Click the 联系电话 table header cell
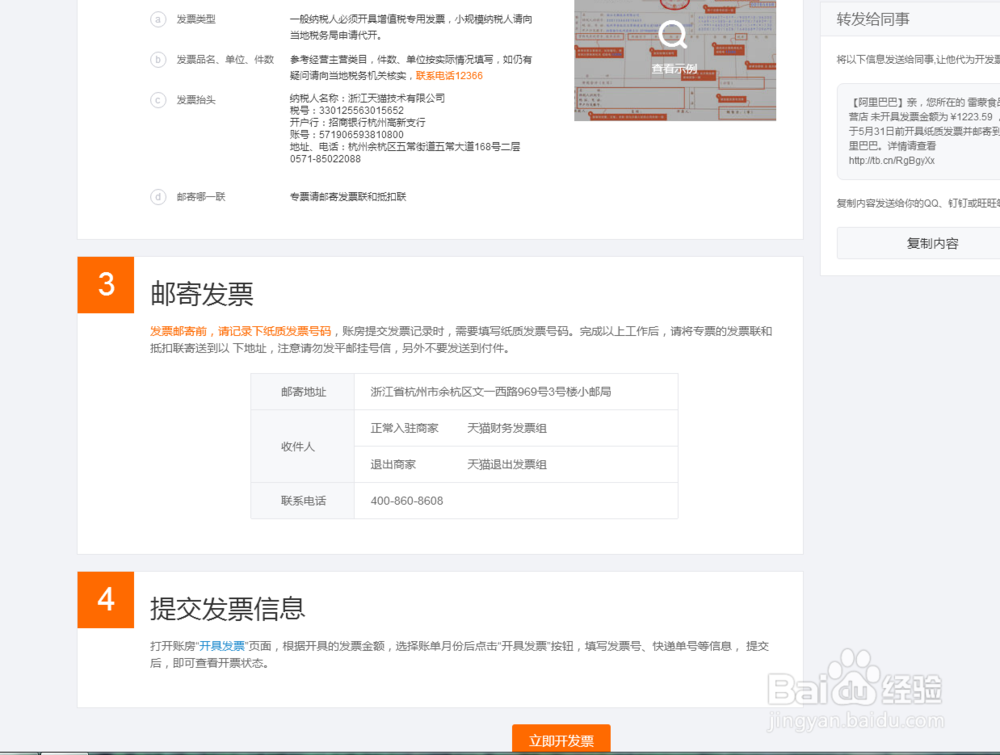Screen dimensions: 1000x755 303,501
